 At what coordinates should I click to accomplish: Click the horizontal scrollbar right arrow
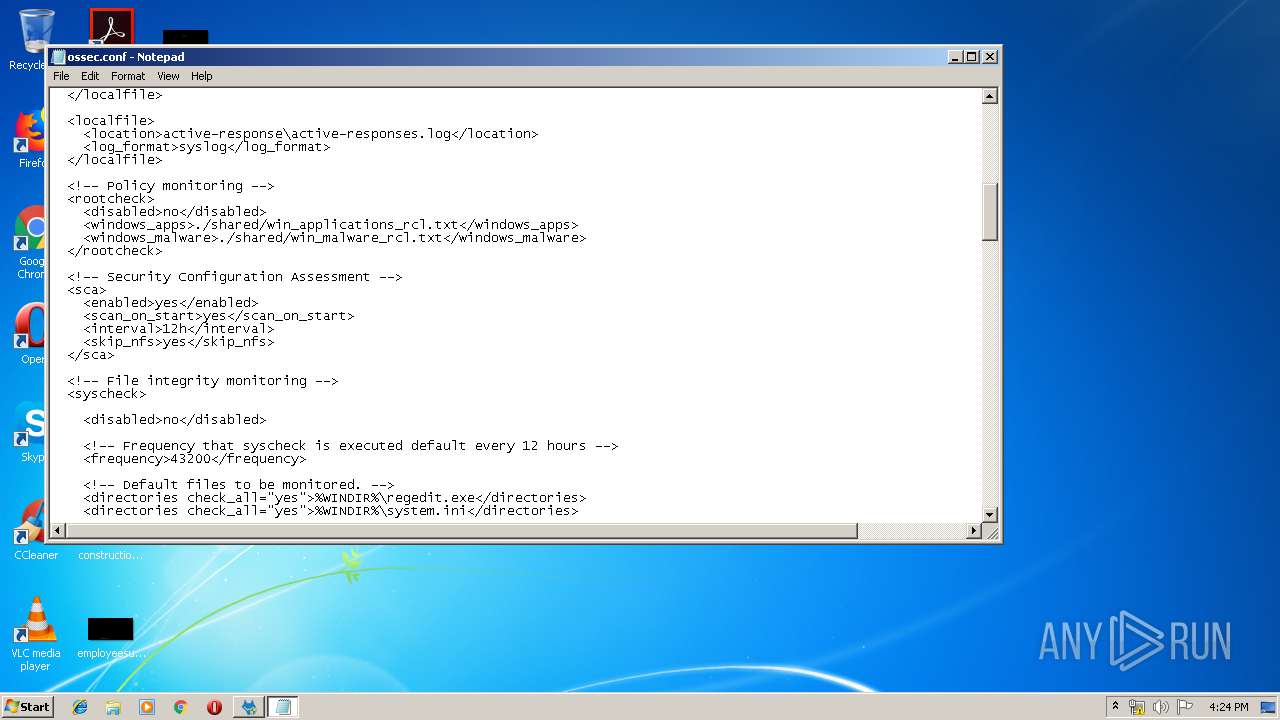[x=974, y=531]
